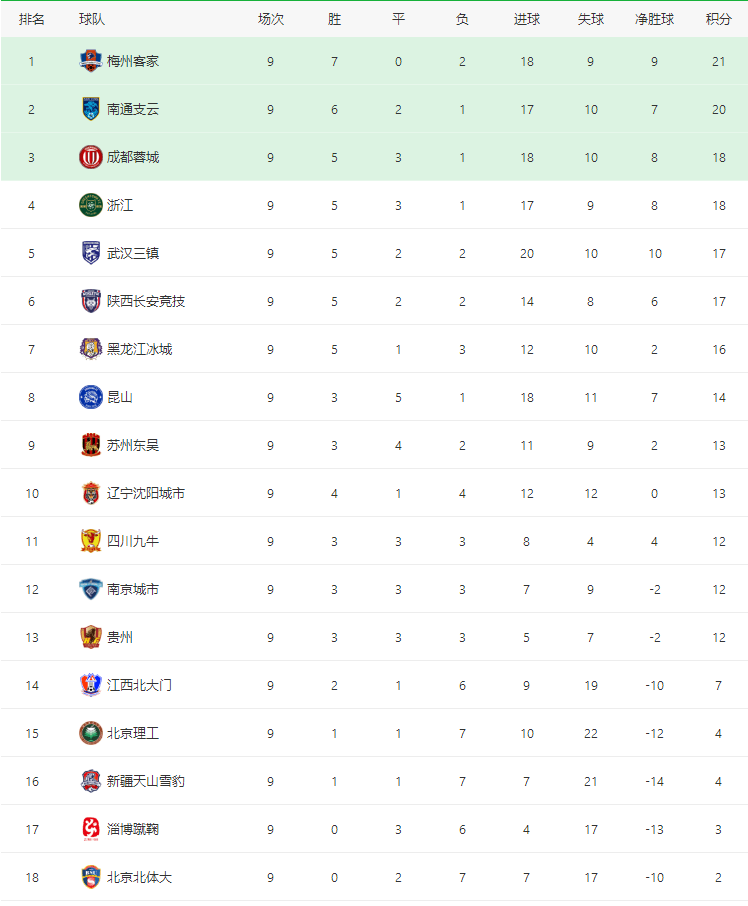748x906 pixels.
Task: Open the 陕西长安竞技 team name link
Action: click(146, 301)
